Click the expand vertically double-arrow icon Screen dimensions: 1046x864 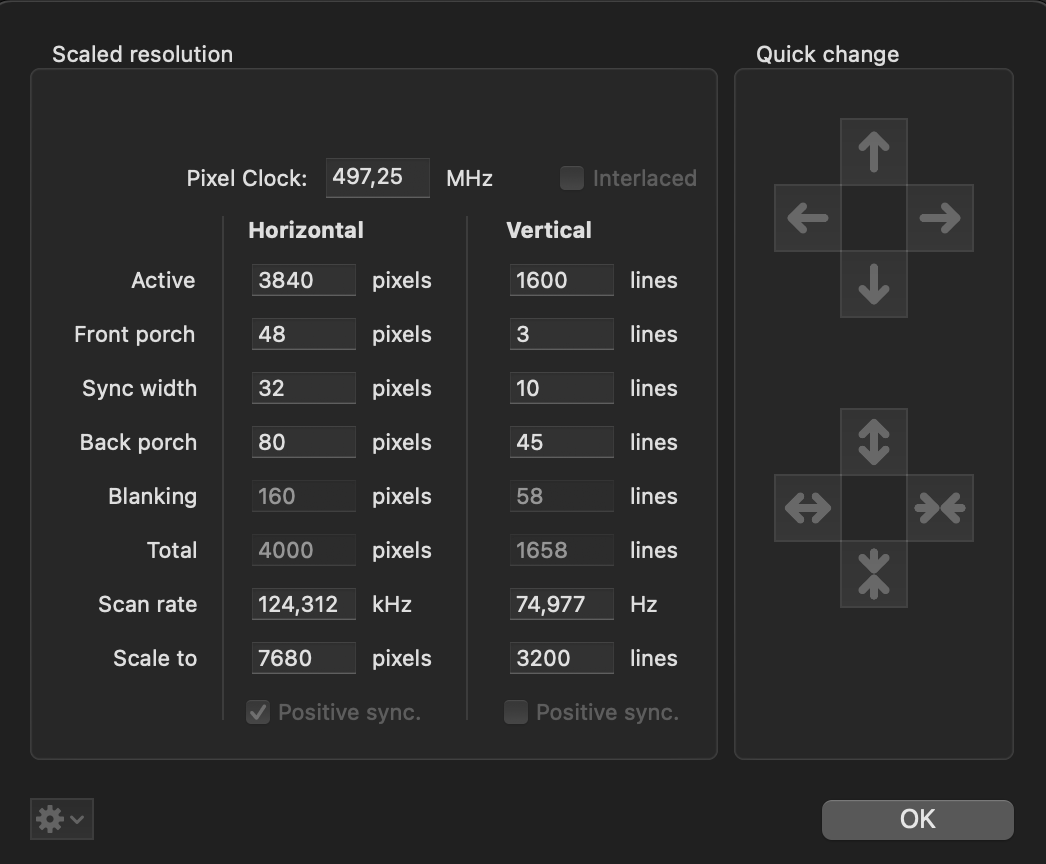(874, 442)
